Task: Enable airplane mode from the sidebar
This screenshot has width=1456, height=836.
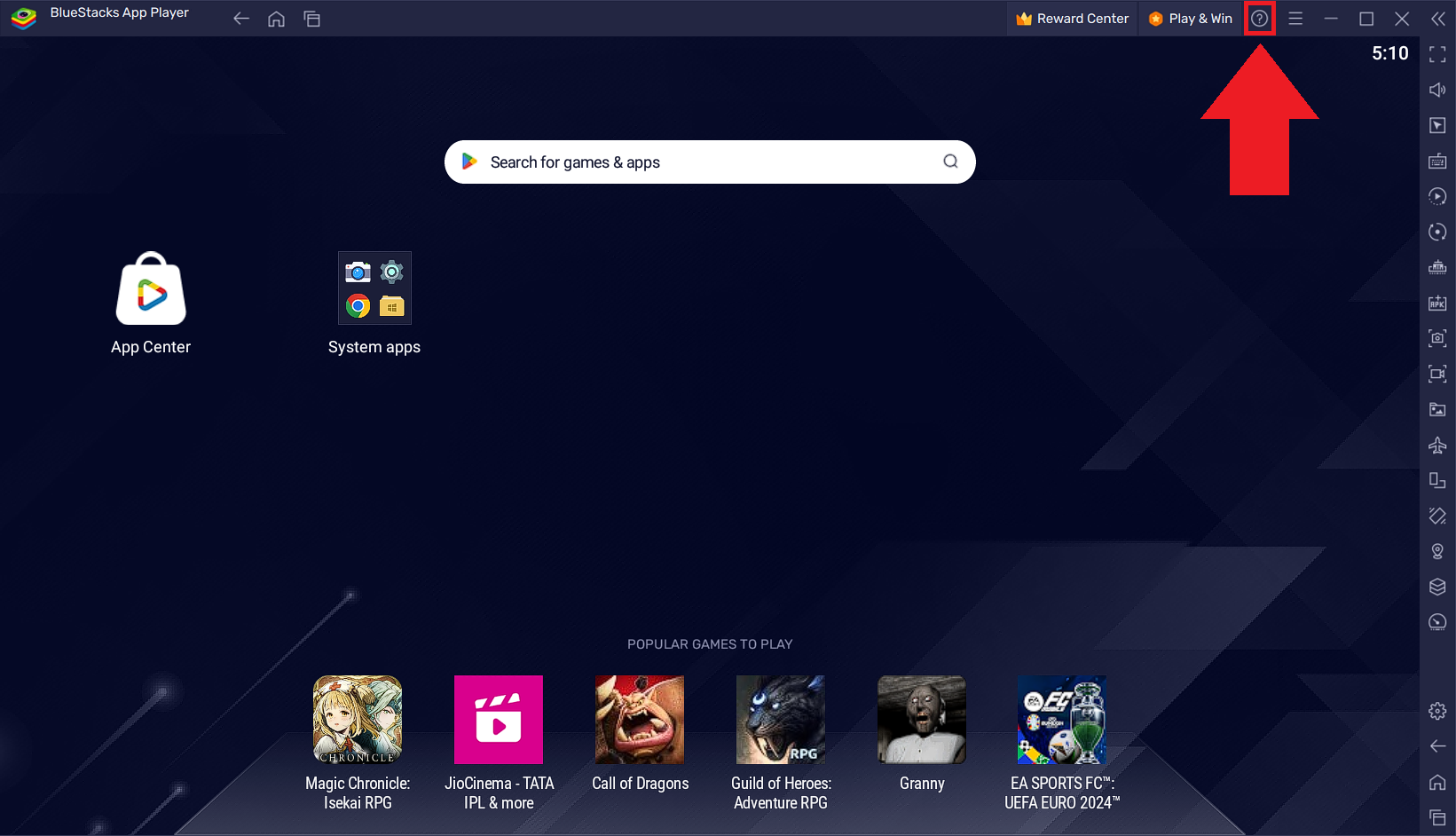Action: pos(1437,445)
